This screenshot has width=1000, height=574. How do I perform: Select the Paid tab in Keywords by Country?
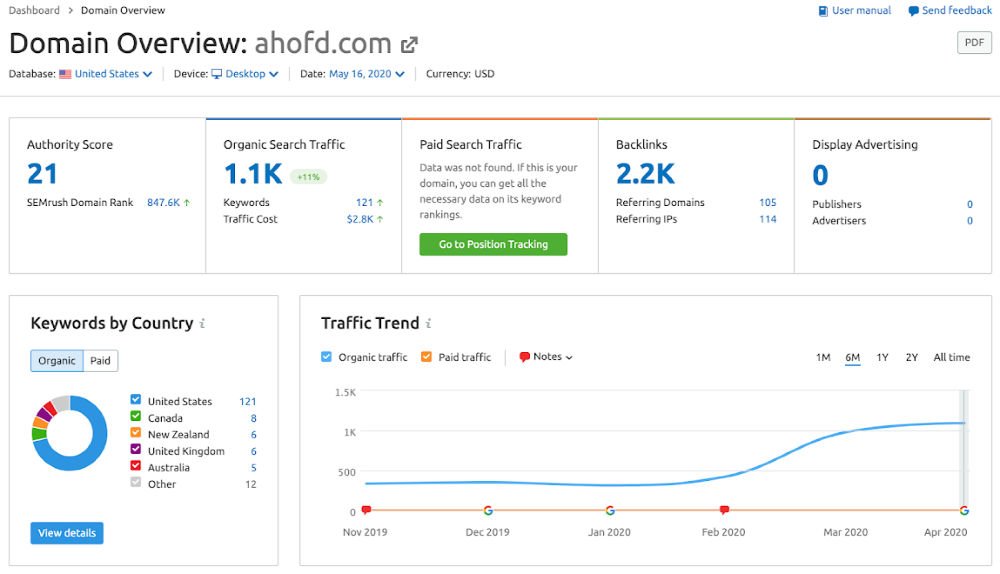pos(100,361)
